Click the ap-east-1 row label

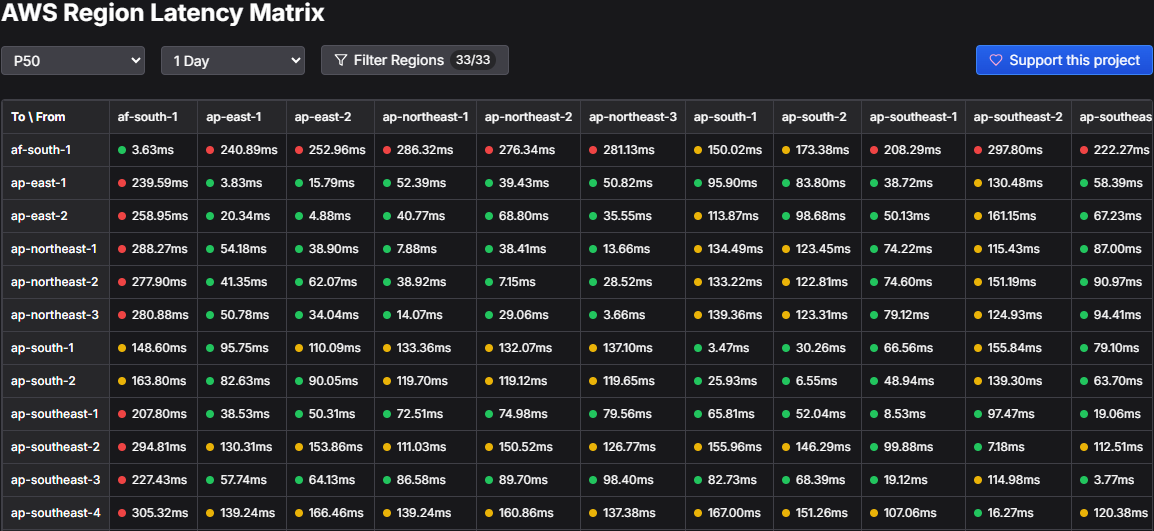coord(56,183)
